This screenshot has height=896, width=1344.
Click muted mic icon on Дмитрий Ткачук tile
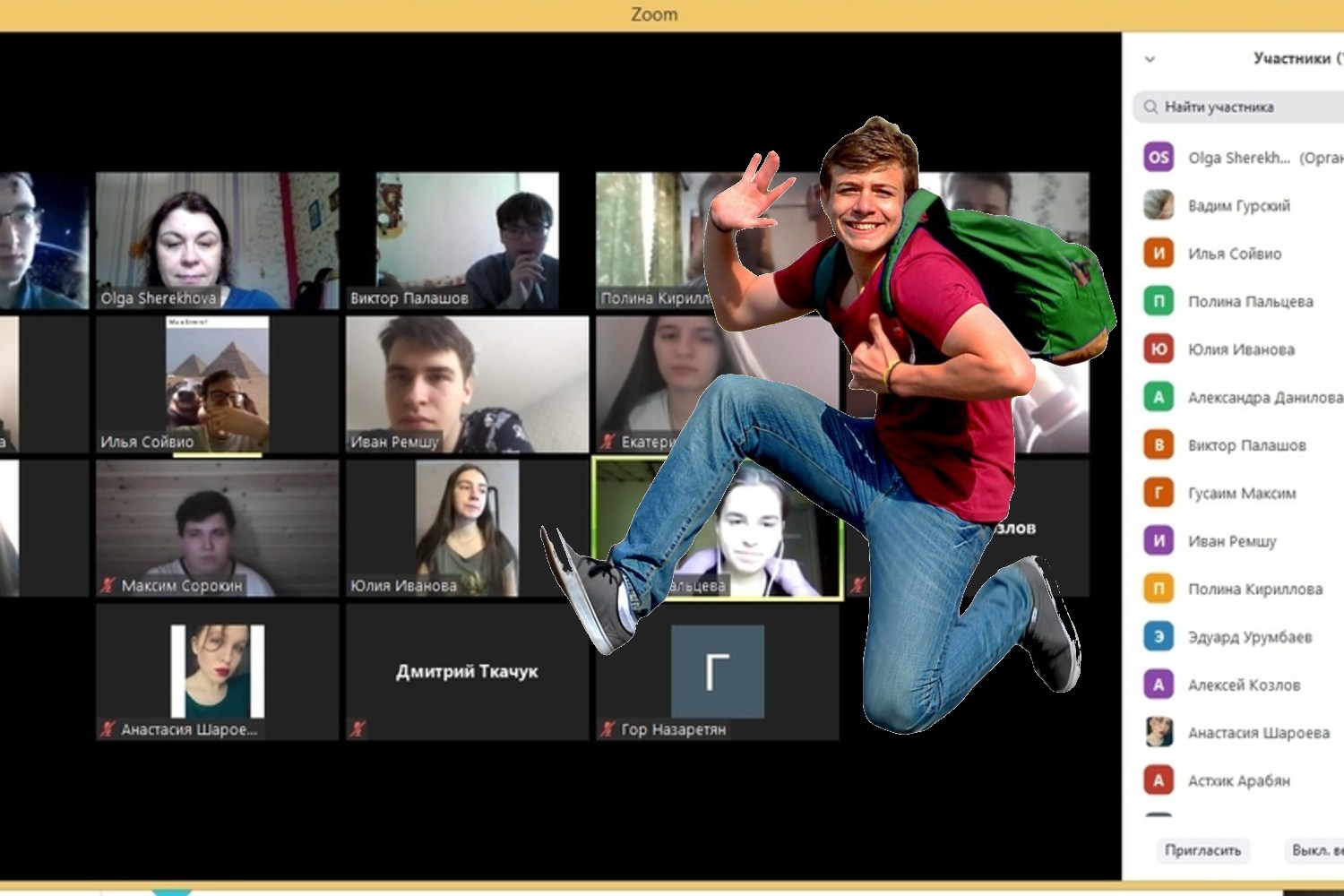(358, 728)
